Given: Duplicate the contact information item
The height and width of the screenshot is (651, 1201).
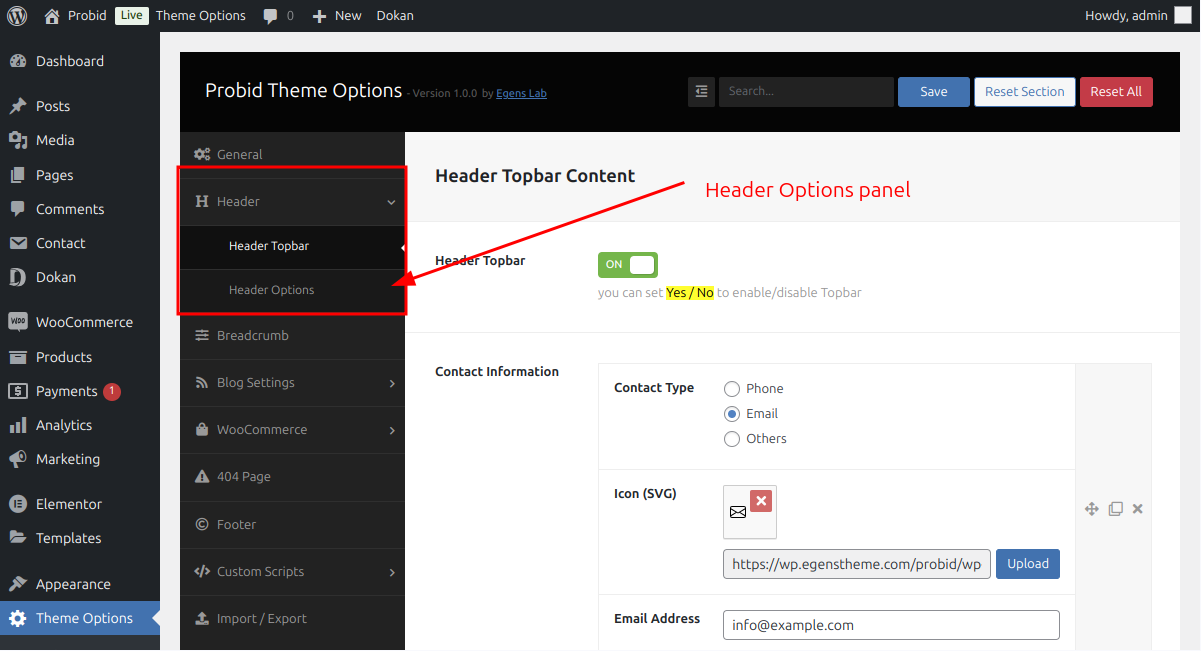Looking at the screenshot, I should pos(1116,509).
